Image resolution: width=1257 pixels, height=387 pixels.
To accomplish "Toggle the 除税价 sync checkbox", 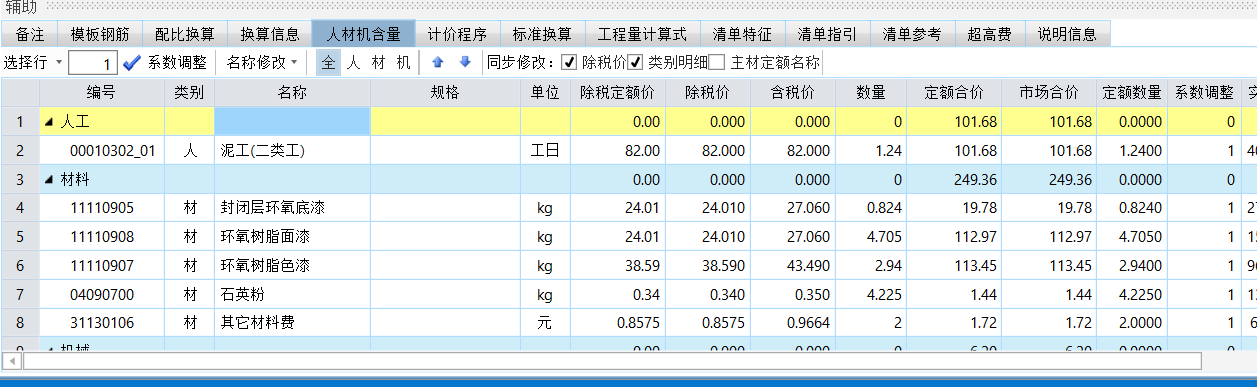I will [x=570, y=62].
